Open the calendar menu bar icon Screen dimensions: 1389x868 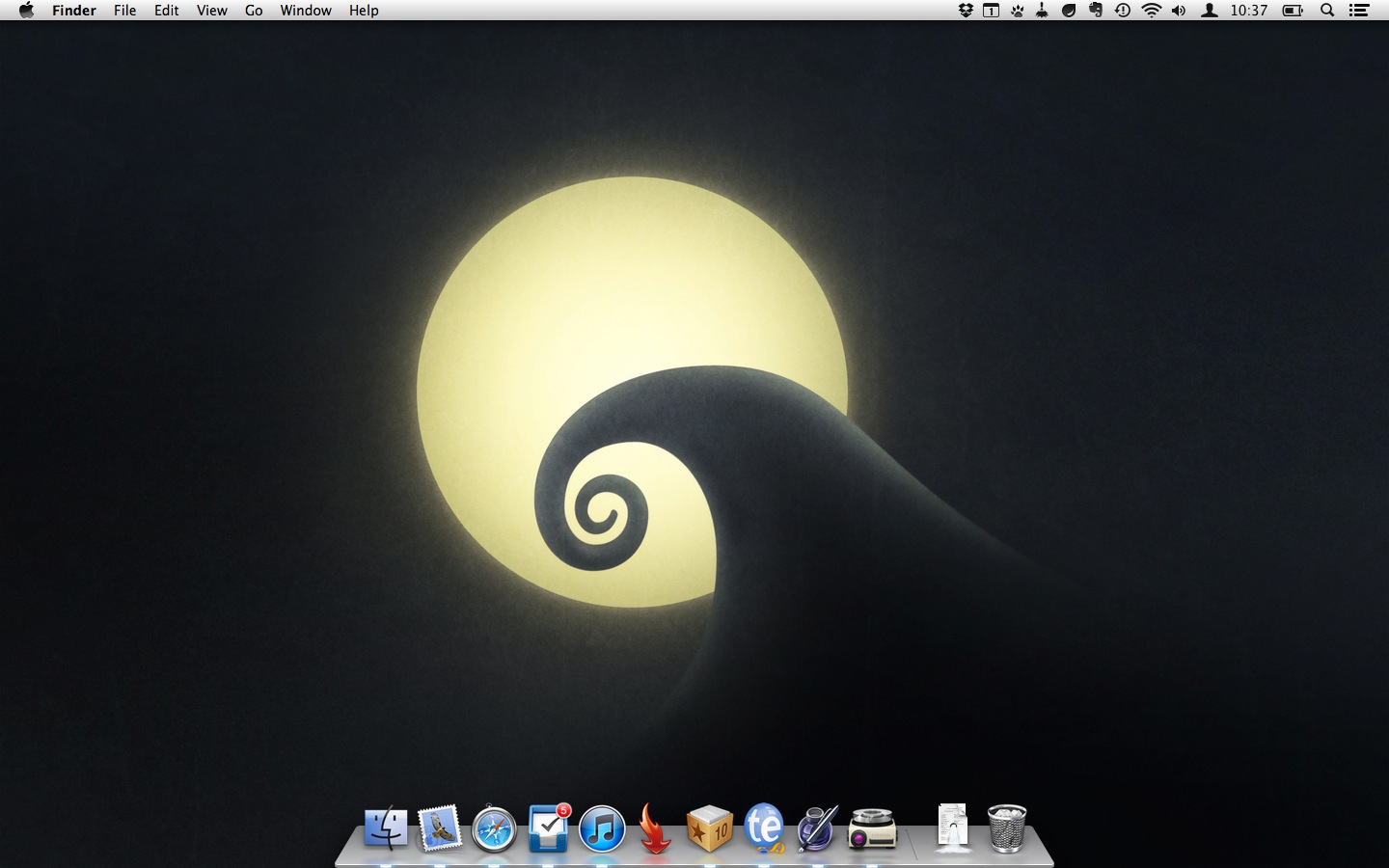(991, 11)
